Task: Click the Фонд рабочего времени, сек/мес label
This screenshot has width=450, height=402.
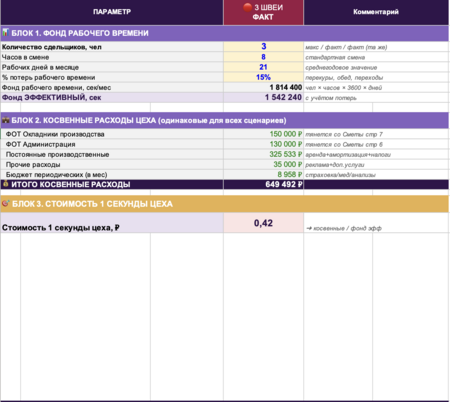Action: (x=56, y=88)
